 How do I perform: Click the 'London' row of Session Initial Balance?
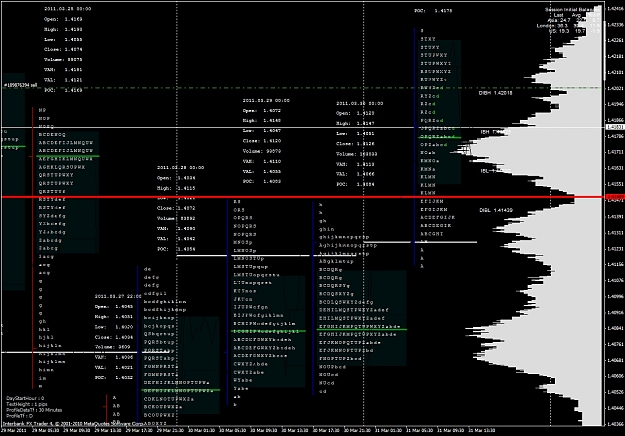coord(568,26)
